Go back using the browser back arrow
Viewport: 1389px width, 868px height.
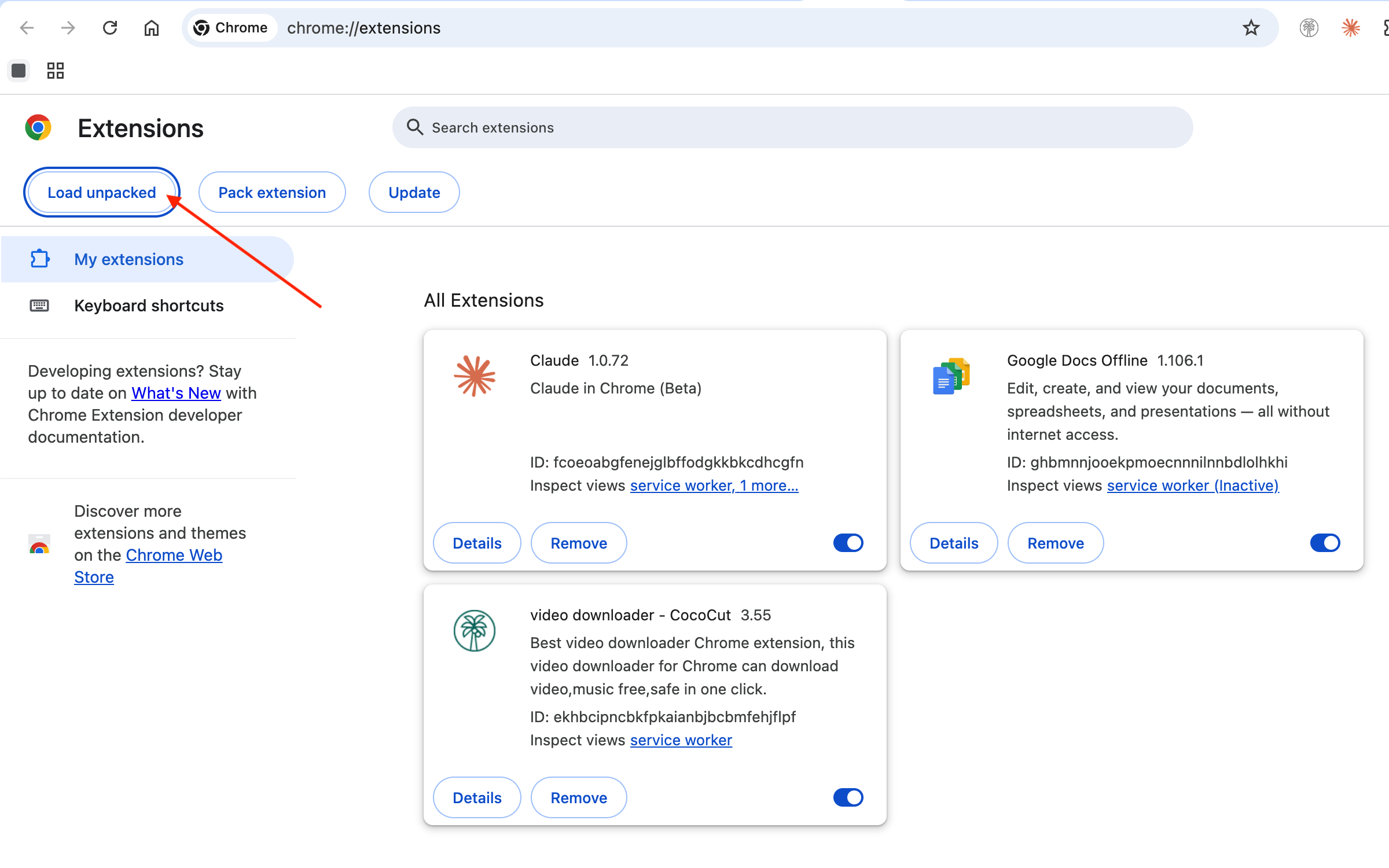27,28
